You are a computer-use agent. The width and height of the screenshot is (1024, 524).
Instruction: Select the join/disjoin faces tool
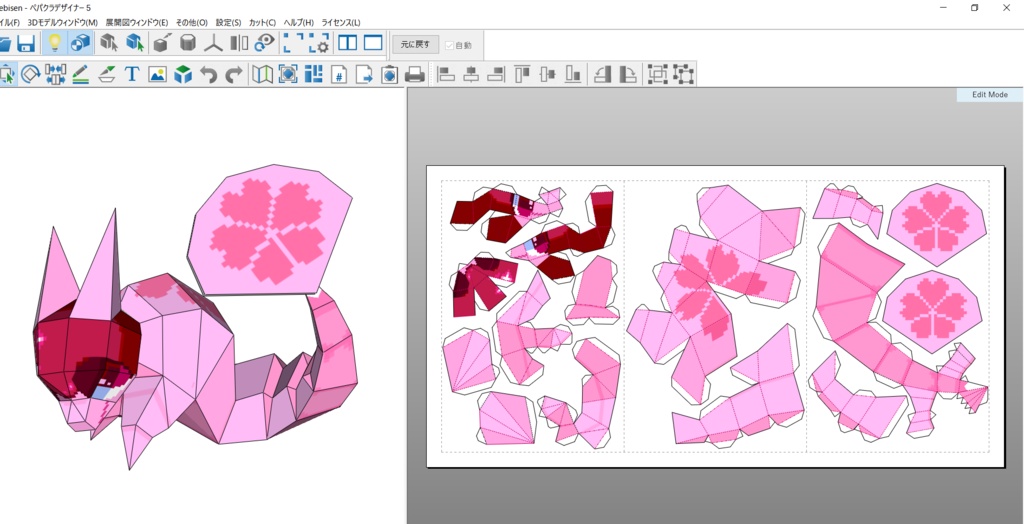[56, 74]
